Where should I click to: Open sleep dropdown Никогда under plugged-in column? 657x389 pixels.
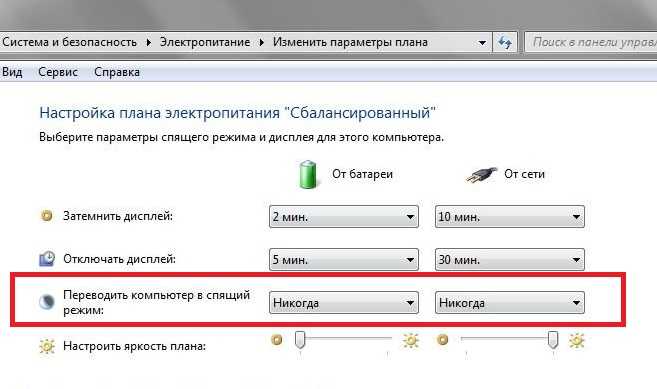tap(510, 303)
